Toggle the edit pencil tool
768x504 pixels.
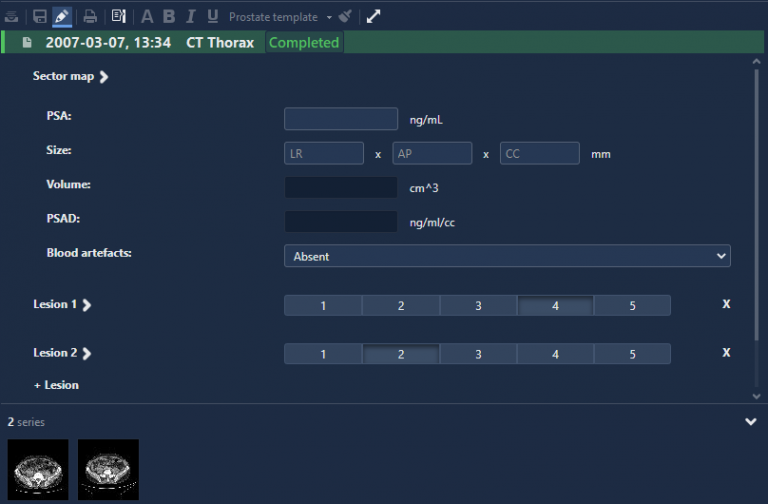tap(62, 16)
